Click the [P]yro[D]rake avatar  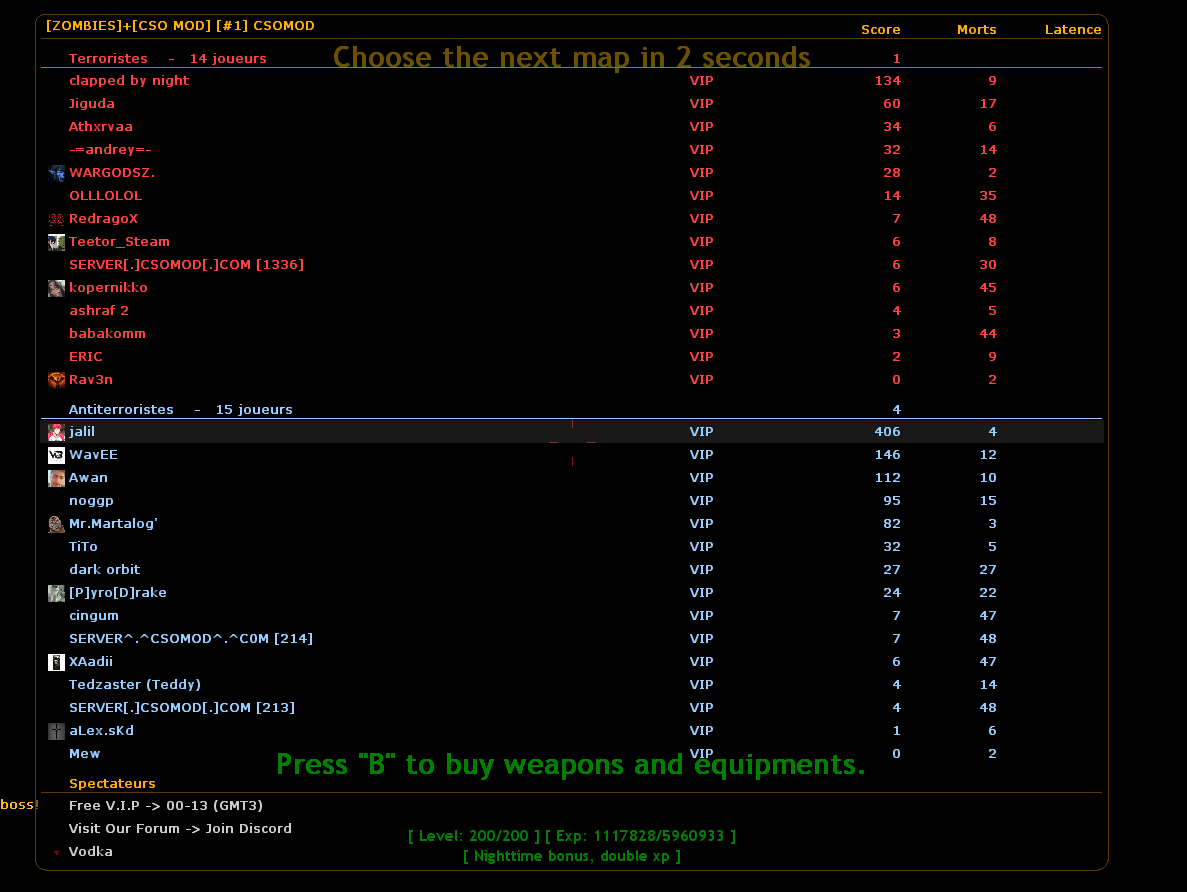click(x=56, y=593)
